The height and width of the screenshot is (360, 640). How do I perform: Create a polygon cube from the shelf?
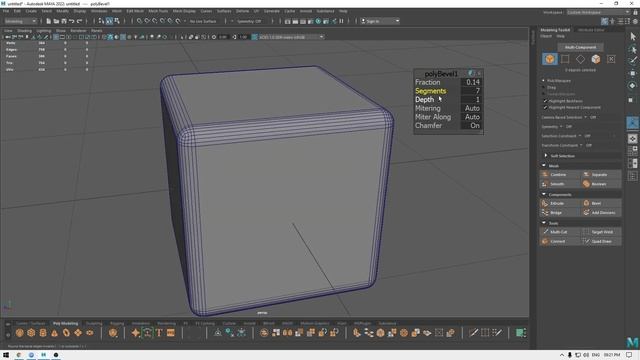click(31, 333)
